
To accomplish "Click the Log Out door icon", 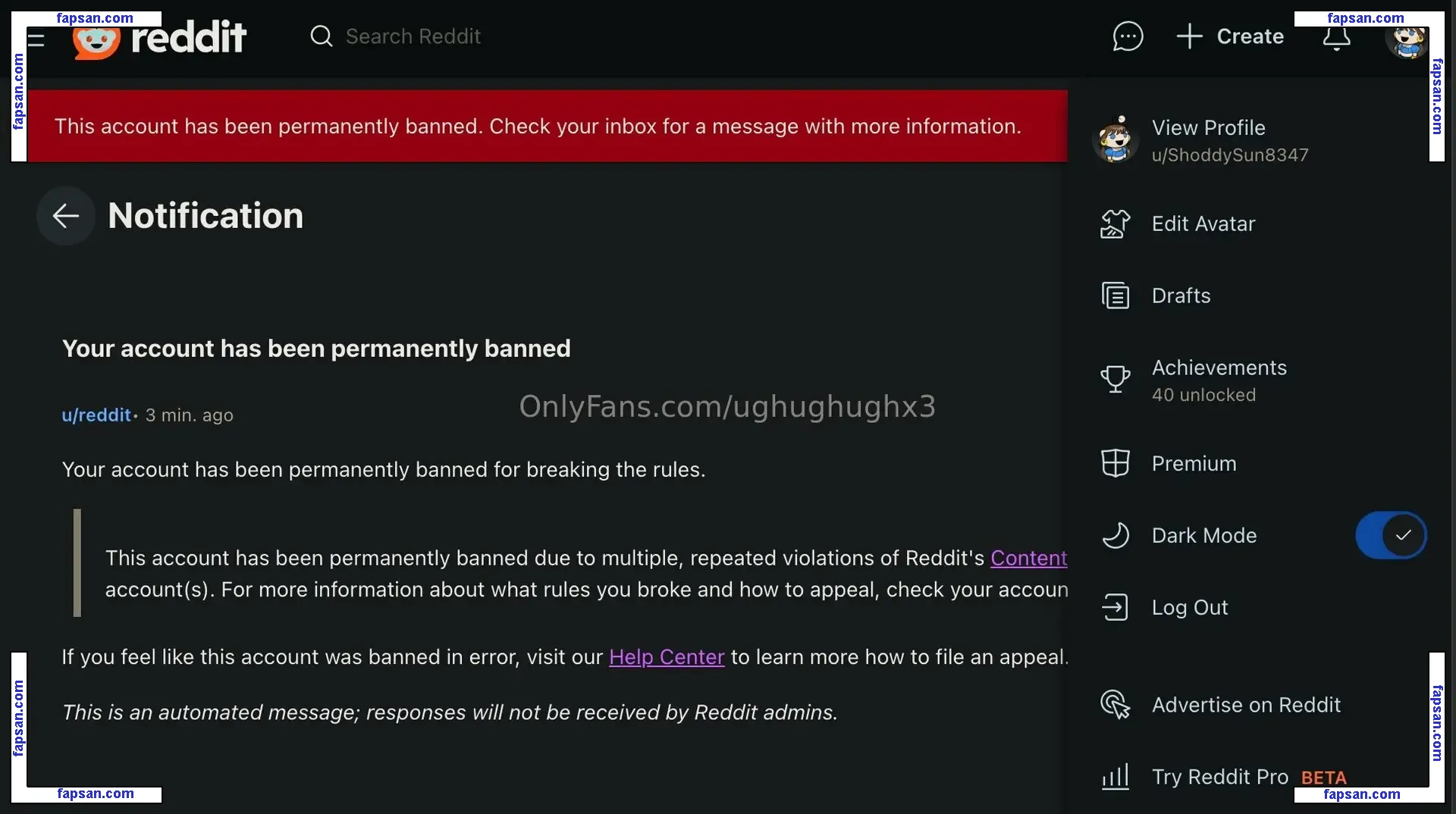I will tap(1115, 607).
